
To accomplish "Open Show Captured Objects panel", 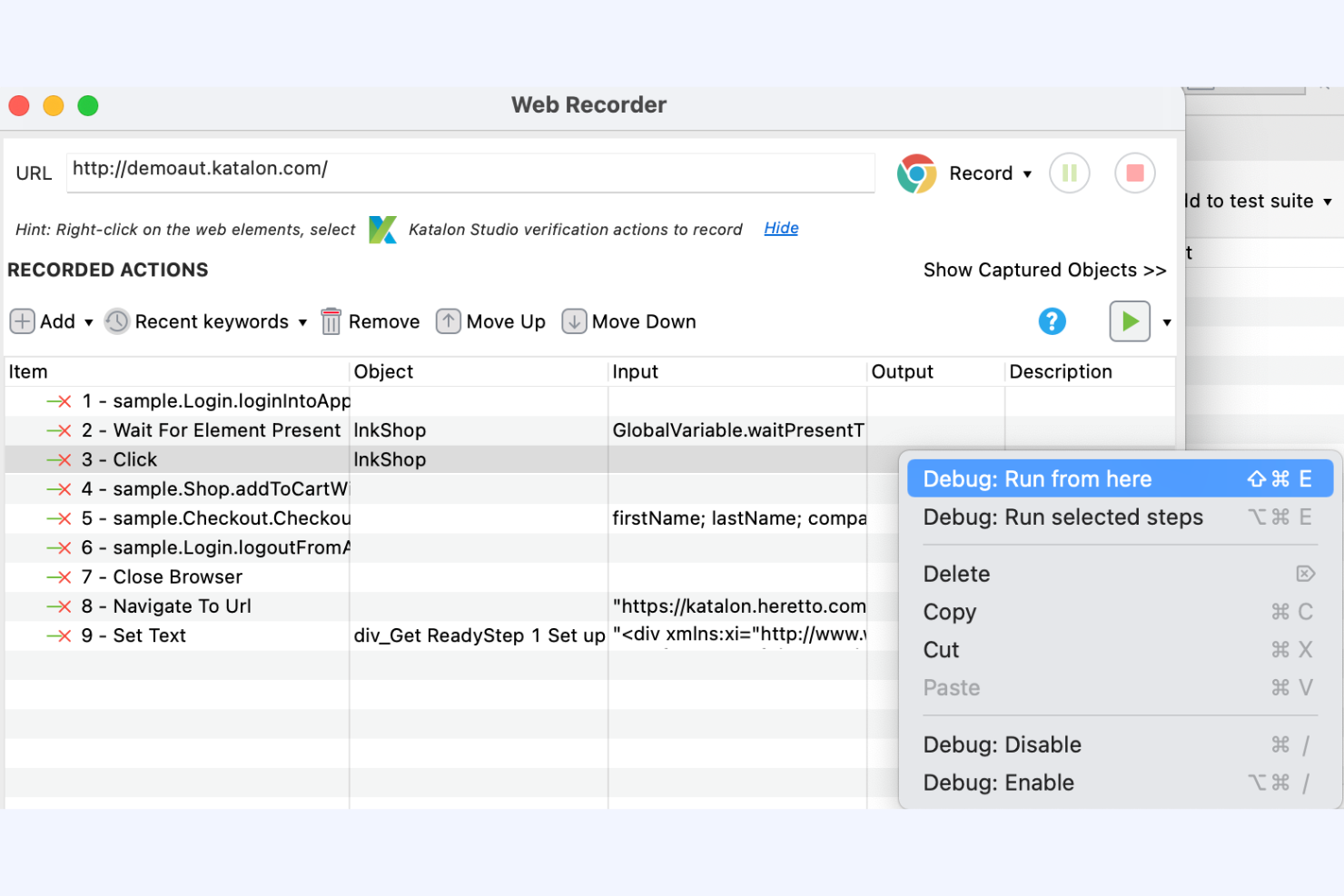I will coord(1044,270).
